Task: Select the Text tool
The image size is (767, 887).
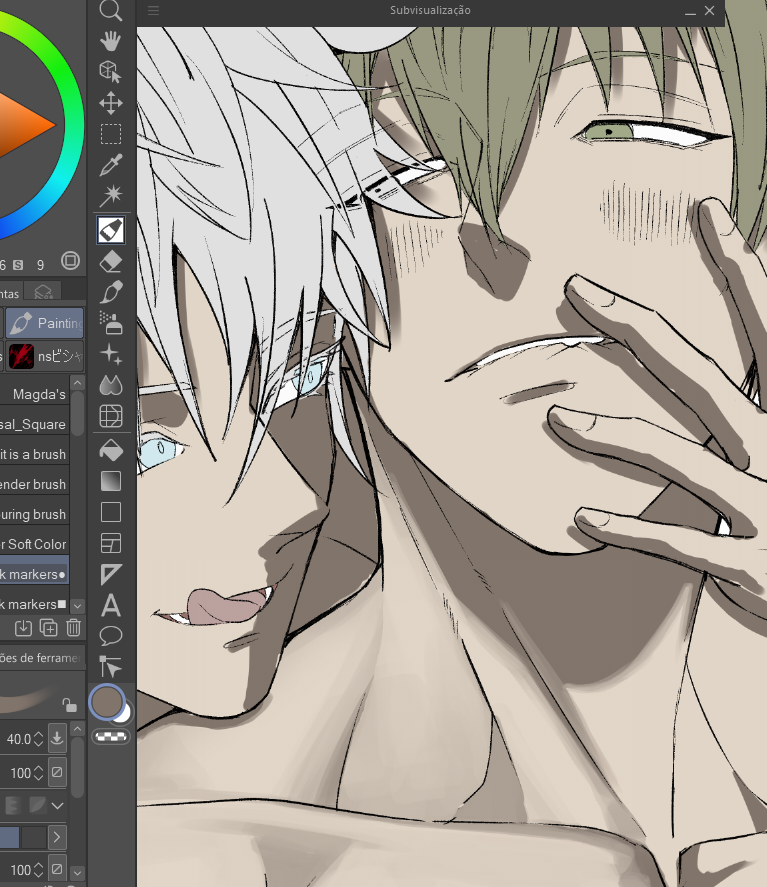Action: coord(110,605)
